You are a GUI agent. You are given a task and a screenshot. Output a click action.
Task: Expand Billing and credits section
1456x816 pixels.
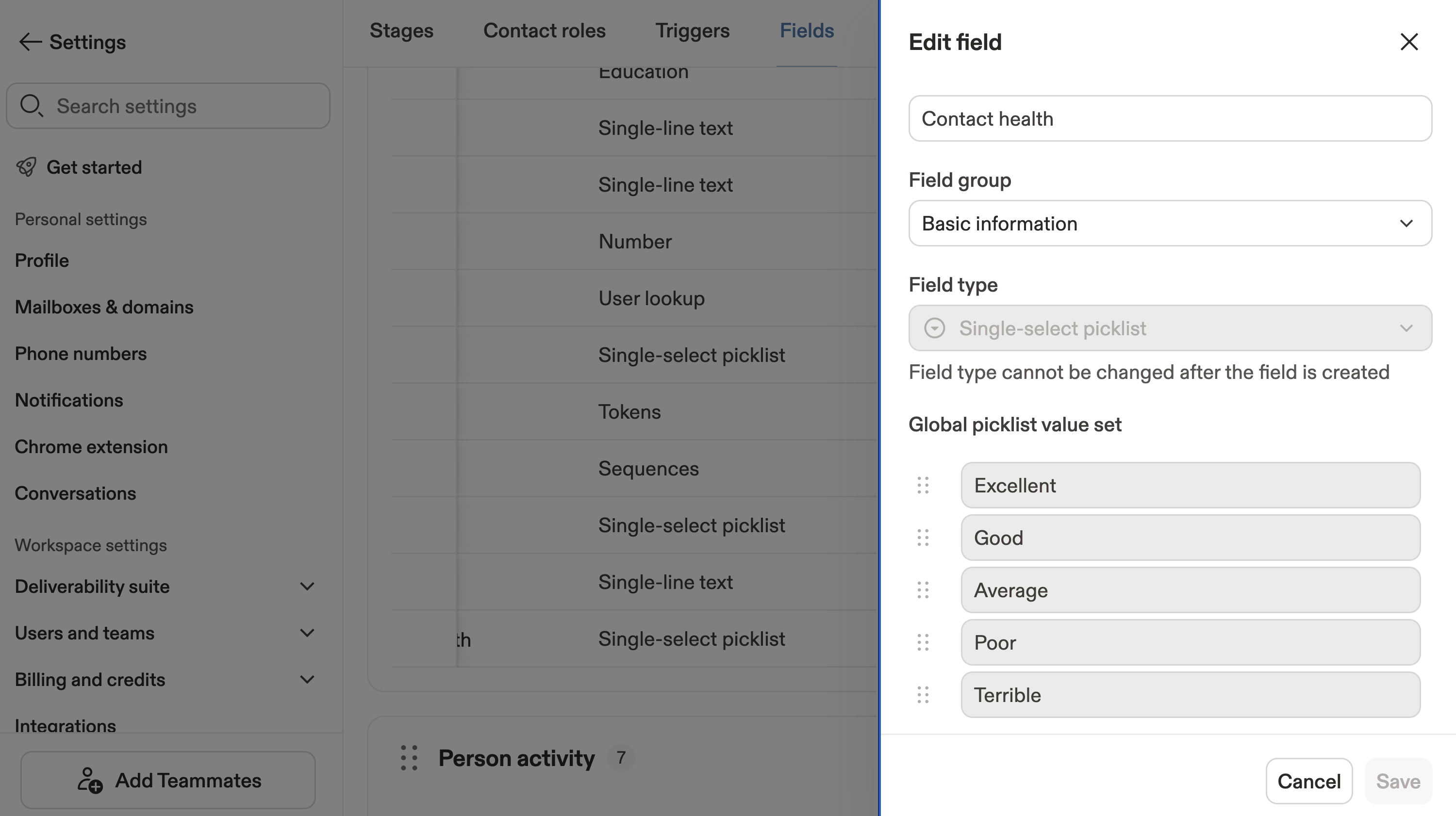tap(307, 679)
